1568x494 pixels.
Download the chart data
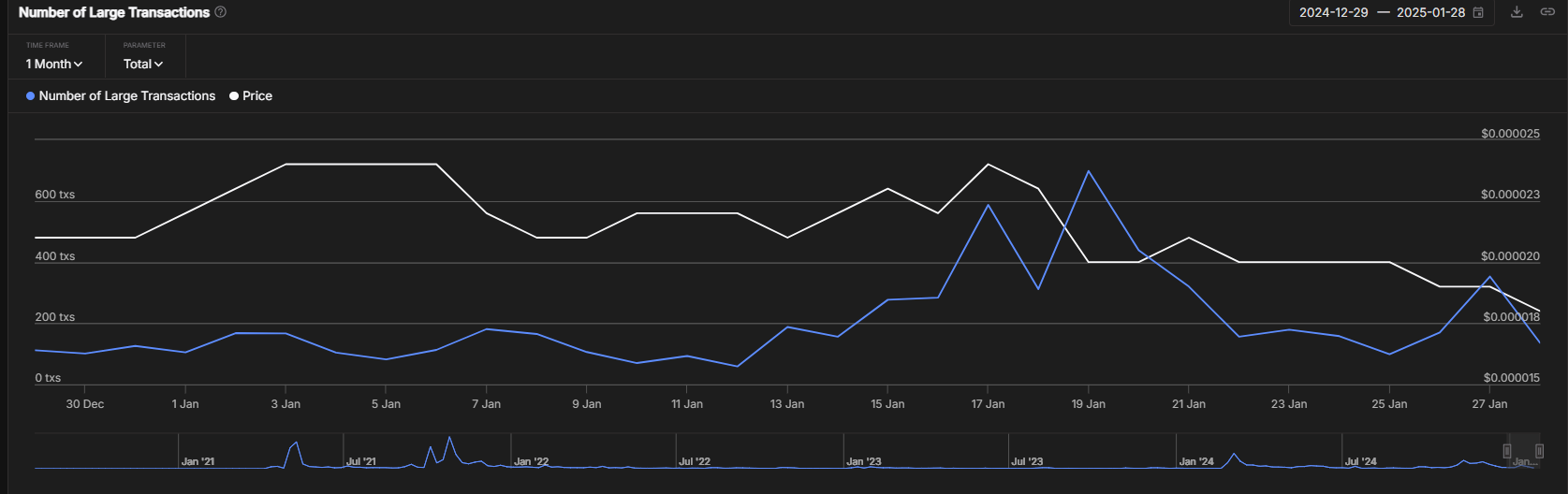(1517, 12)
